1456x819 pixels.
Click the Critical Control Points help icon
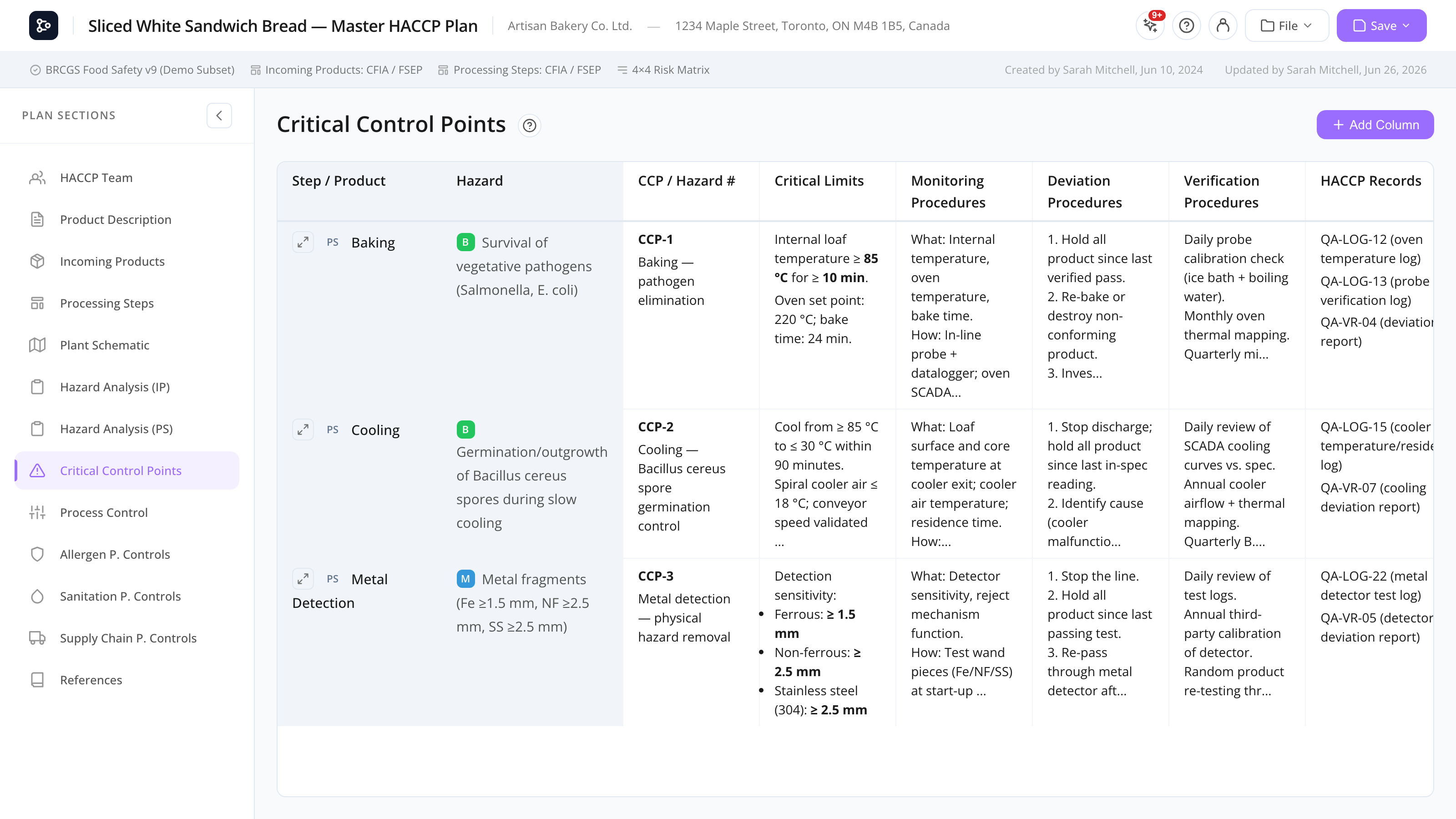[529, 126]
